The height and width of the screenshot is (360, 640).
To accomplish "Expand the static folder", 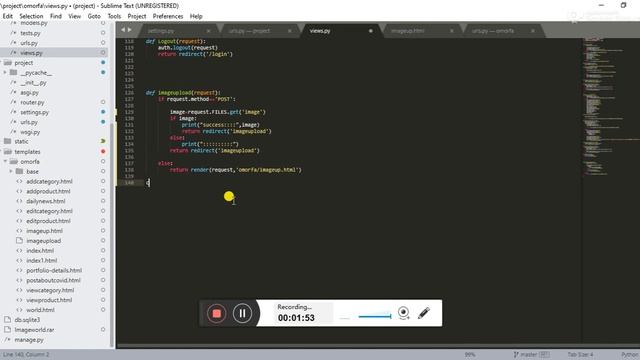I will click(x=21, y=141).
